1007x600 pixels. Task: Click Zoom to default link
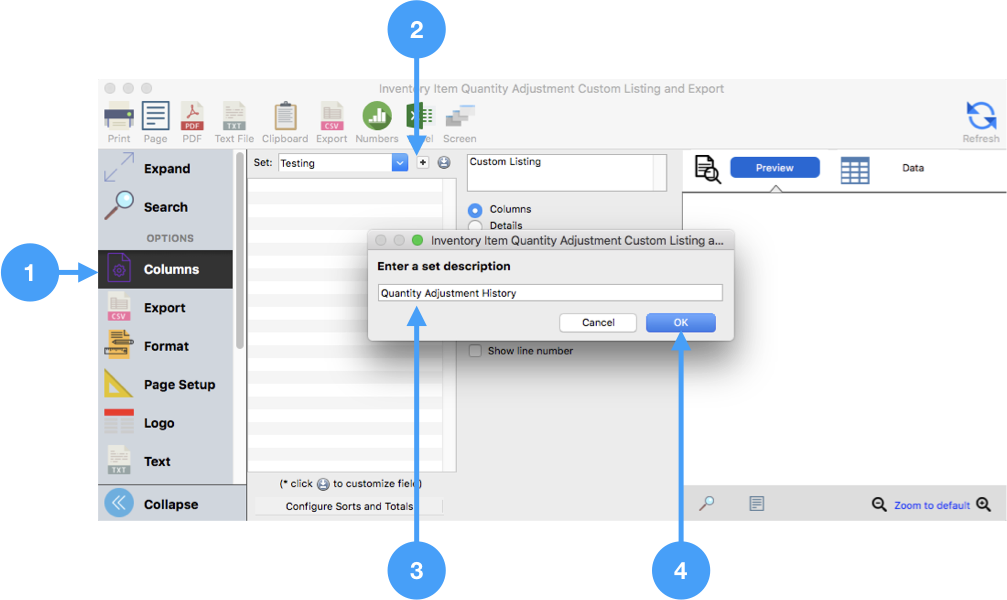(931, 505)
